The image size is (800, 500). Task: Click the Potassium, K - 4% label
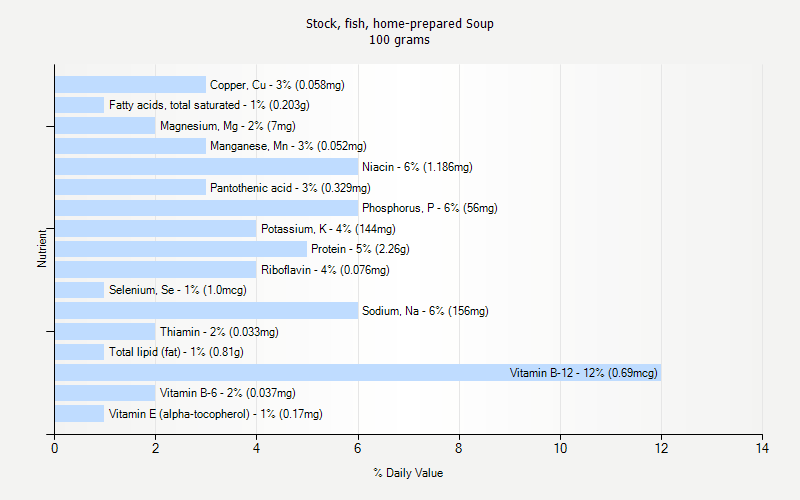click(x=328, y=229)
